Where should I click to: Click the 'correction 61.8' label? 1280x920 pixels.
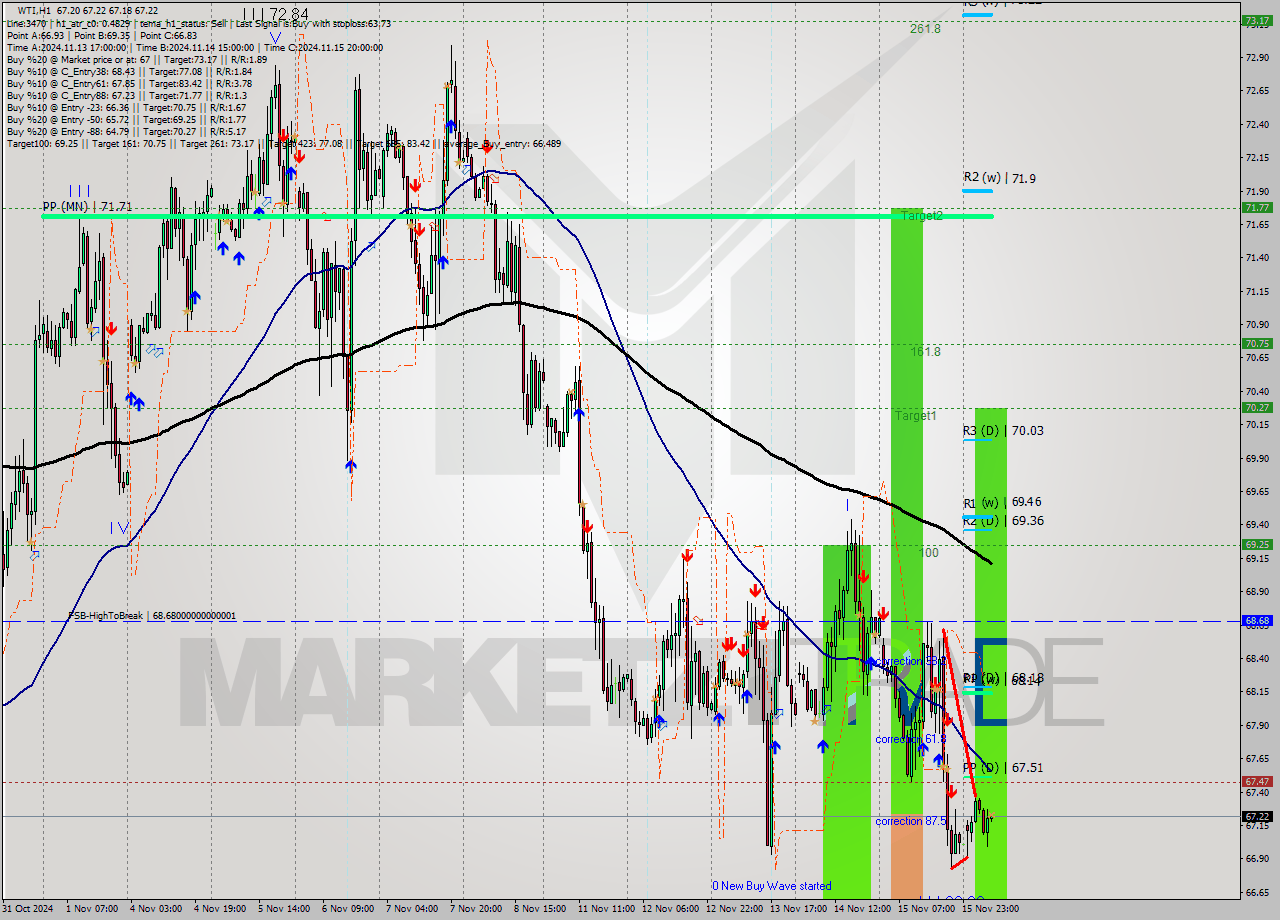point(911,739)
